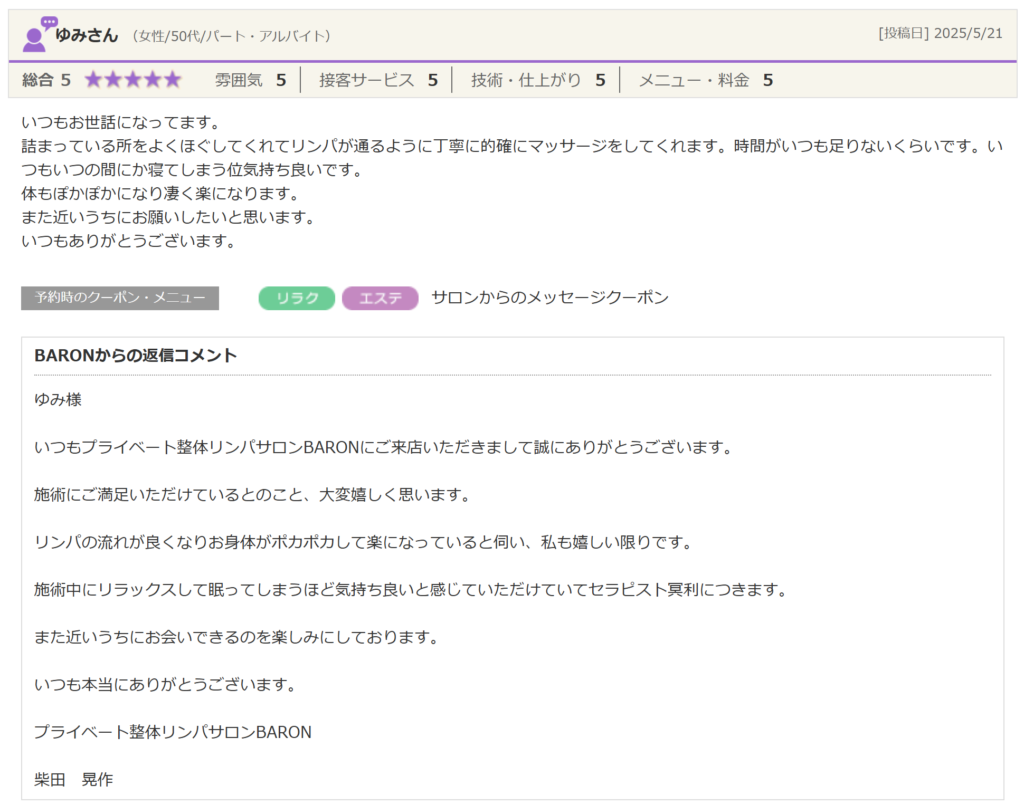Click the review line starting いつもお世話になってます

tap(120, 123)
